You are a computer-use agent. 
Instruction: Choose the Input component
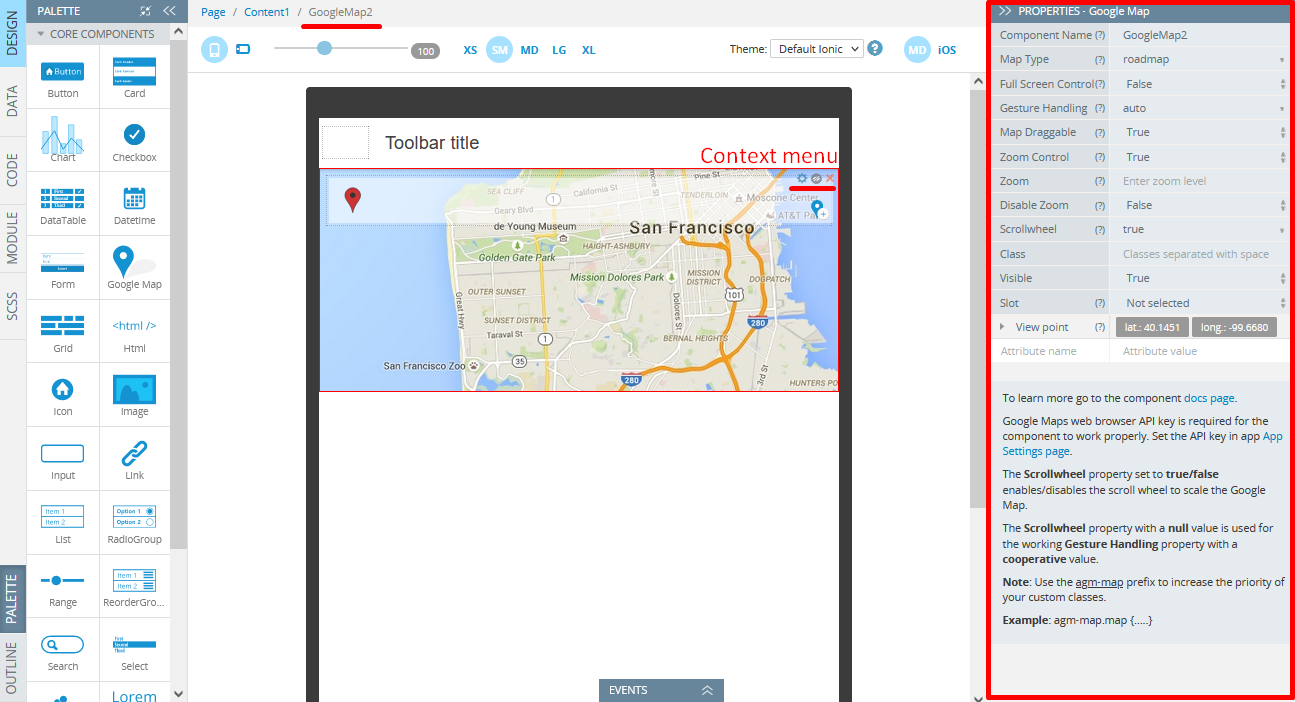[63, 459]
